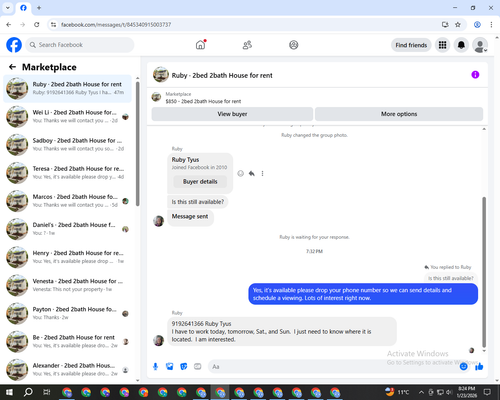The height and width of the screenshot is (400, 500).
Task: Open the Henry conversation
Action: pyautogui.click(x=67, y=257)
